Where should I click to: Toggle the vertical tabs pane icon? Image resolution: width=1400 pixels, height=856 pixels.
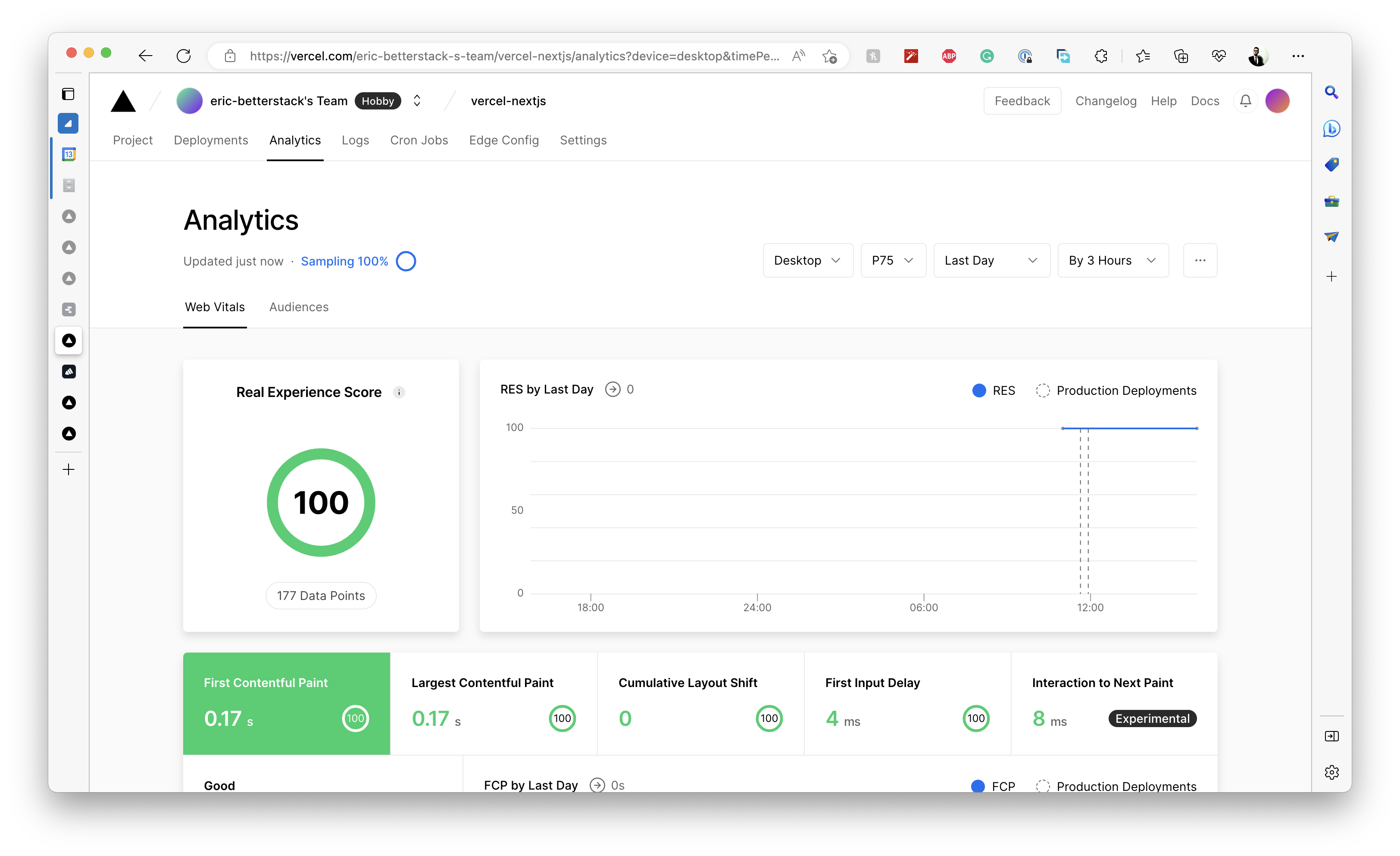click(x=68, y=94)
